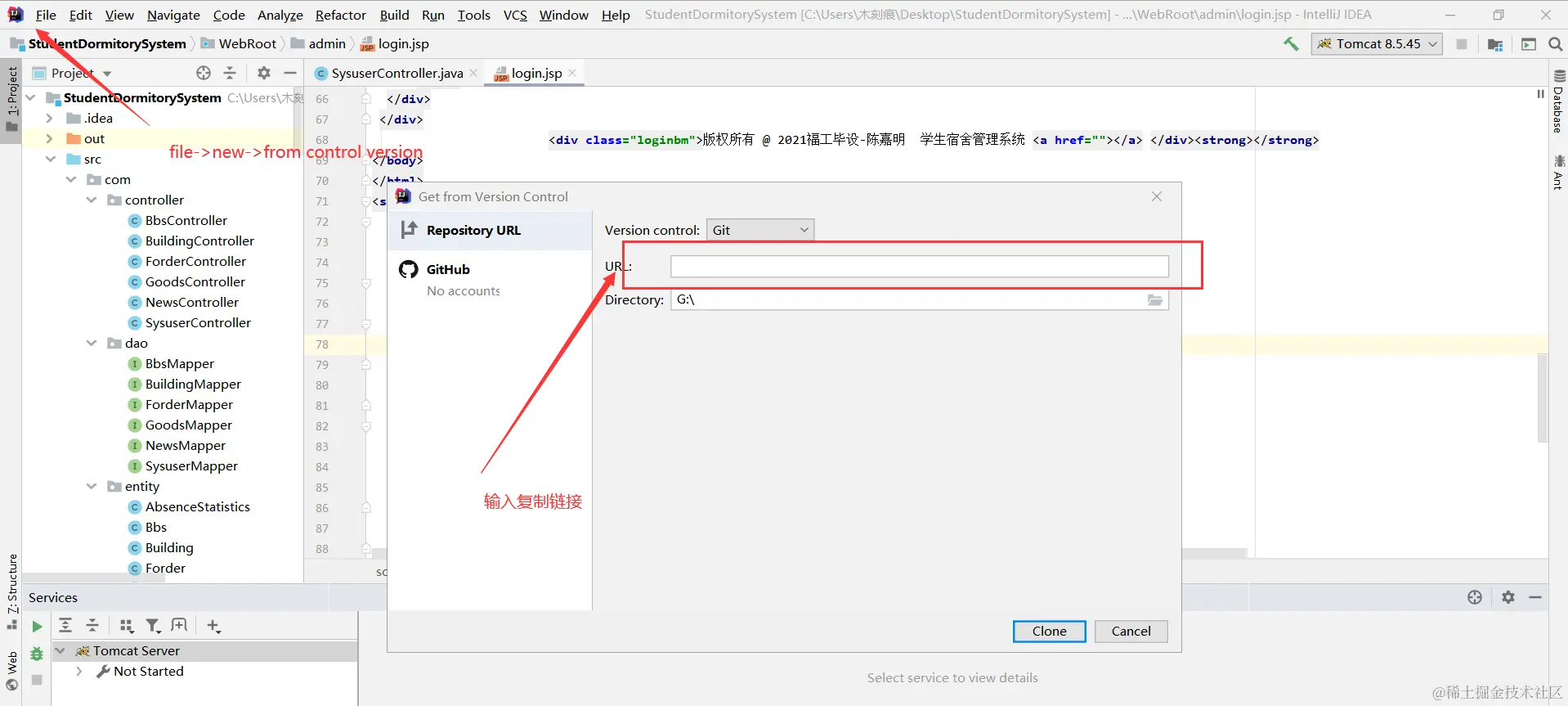Open Project panel settings gear
Image resolution: width=1568 pixels, height=706 pixels.
pyautogui.click(x=264, y=73)
